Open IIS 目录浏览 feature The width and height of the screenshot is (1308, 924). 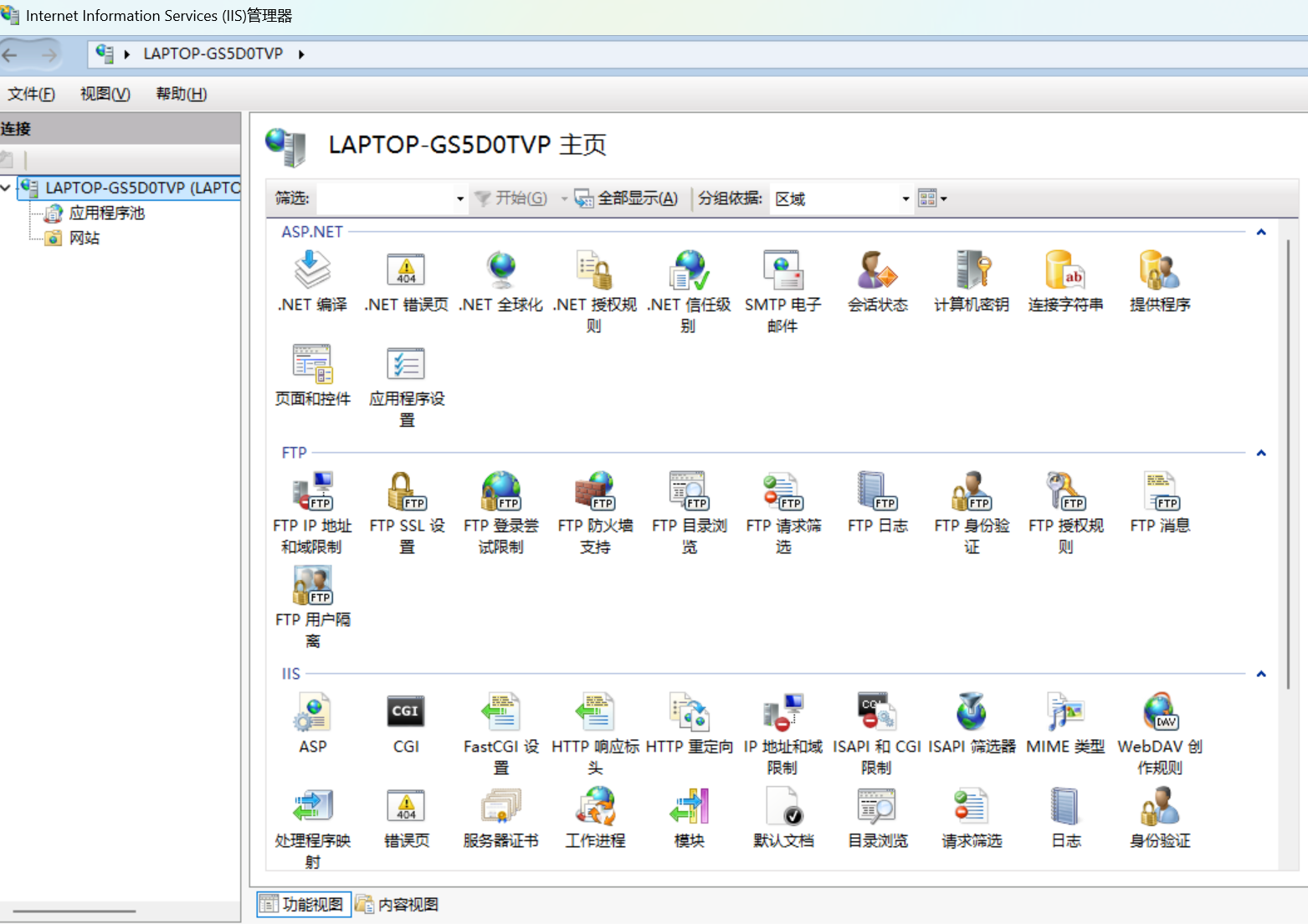click(877, 819)
